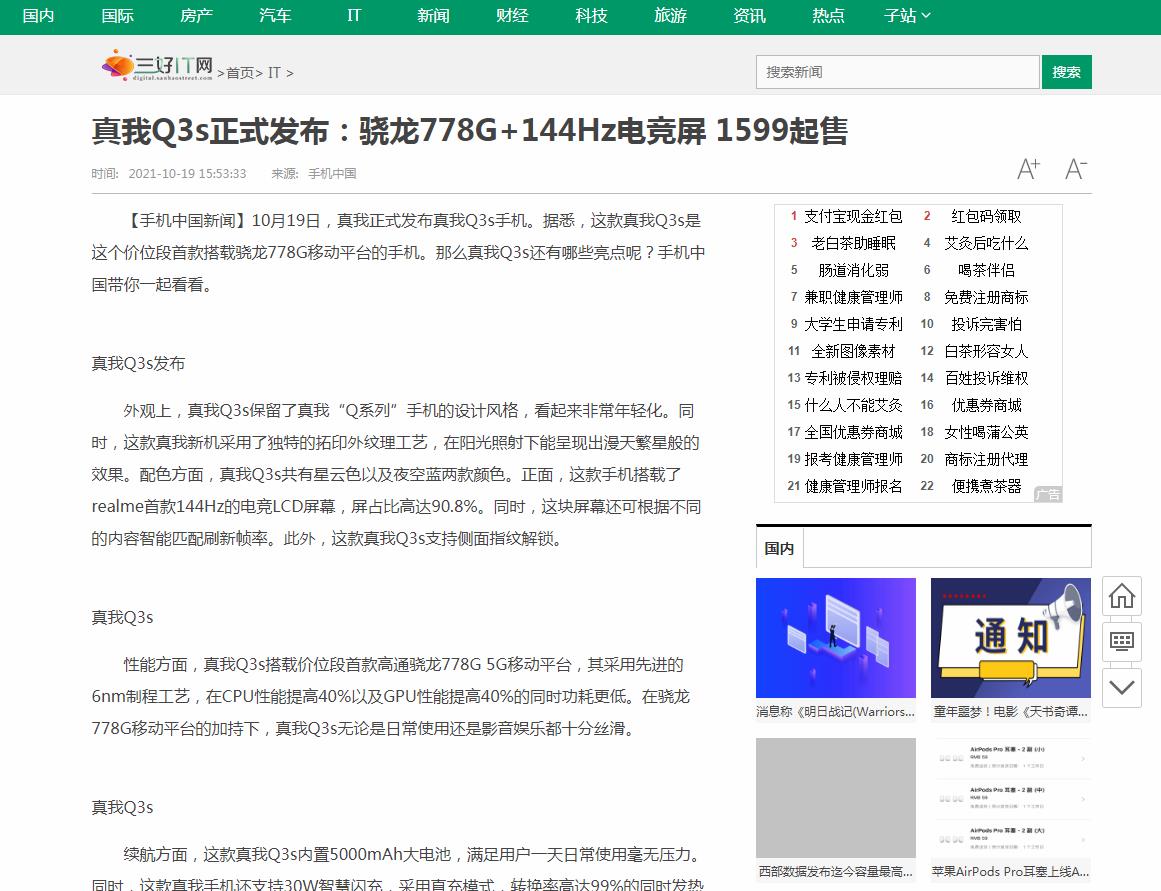Viewport: 1161px width, 891px height.
Task: Increase font size with A+ icon
Action: click(x=1028, y=170)
